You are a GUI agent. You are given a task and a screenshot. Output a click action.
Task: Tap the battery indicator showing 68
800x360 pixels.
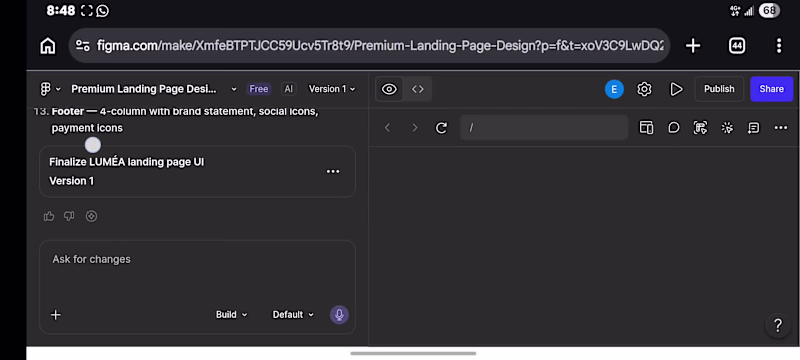(769, 11)
